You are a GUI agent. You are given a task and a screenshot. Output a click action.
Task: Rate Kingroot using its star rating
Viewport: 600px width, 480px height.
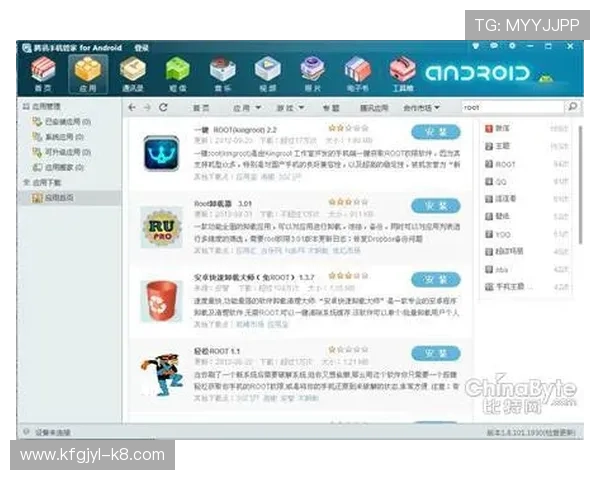[349, 128]
